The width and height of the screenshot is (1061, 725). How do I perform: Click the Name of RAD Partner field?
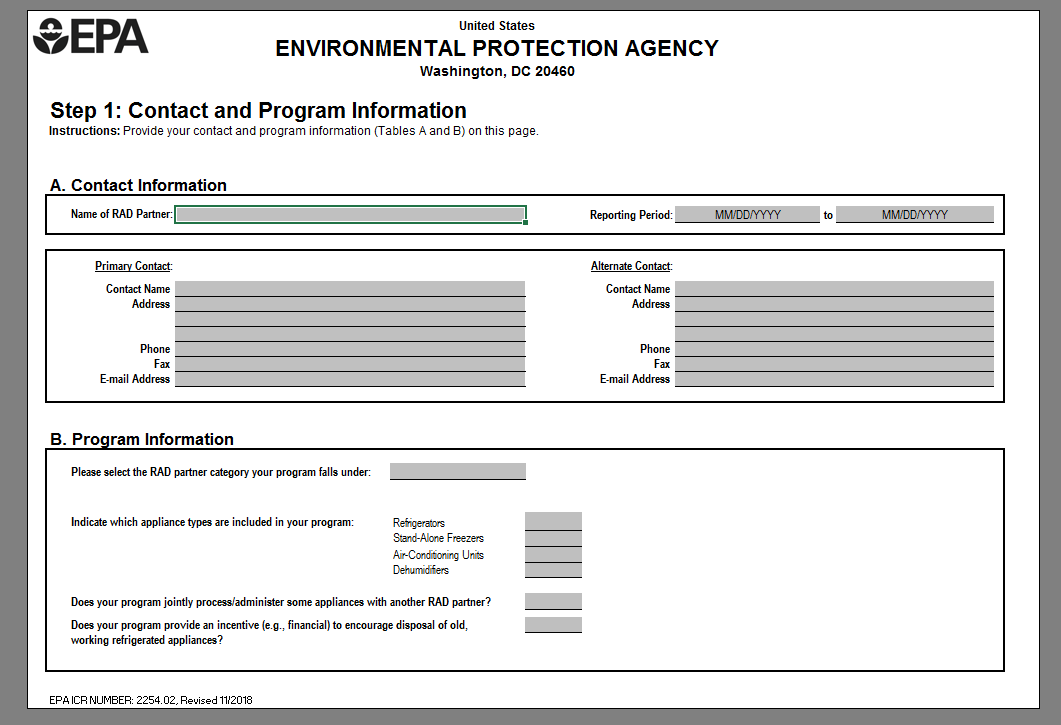click(x=350, y=214)
